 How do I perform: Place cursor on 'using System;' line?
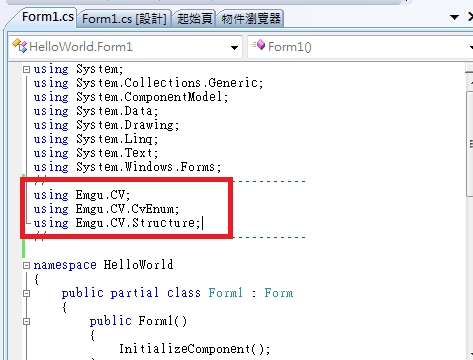78,69
